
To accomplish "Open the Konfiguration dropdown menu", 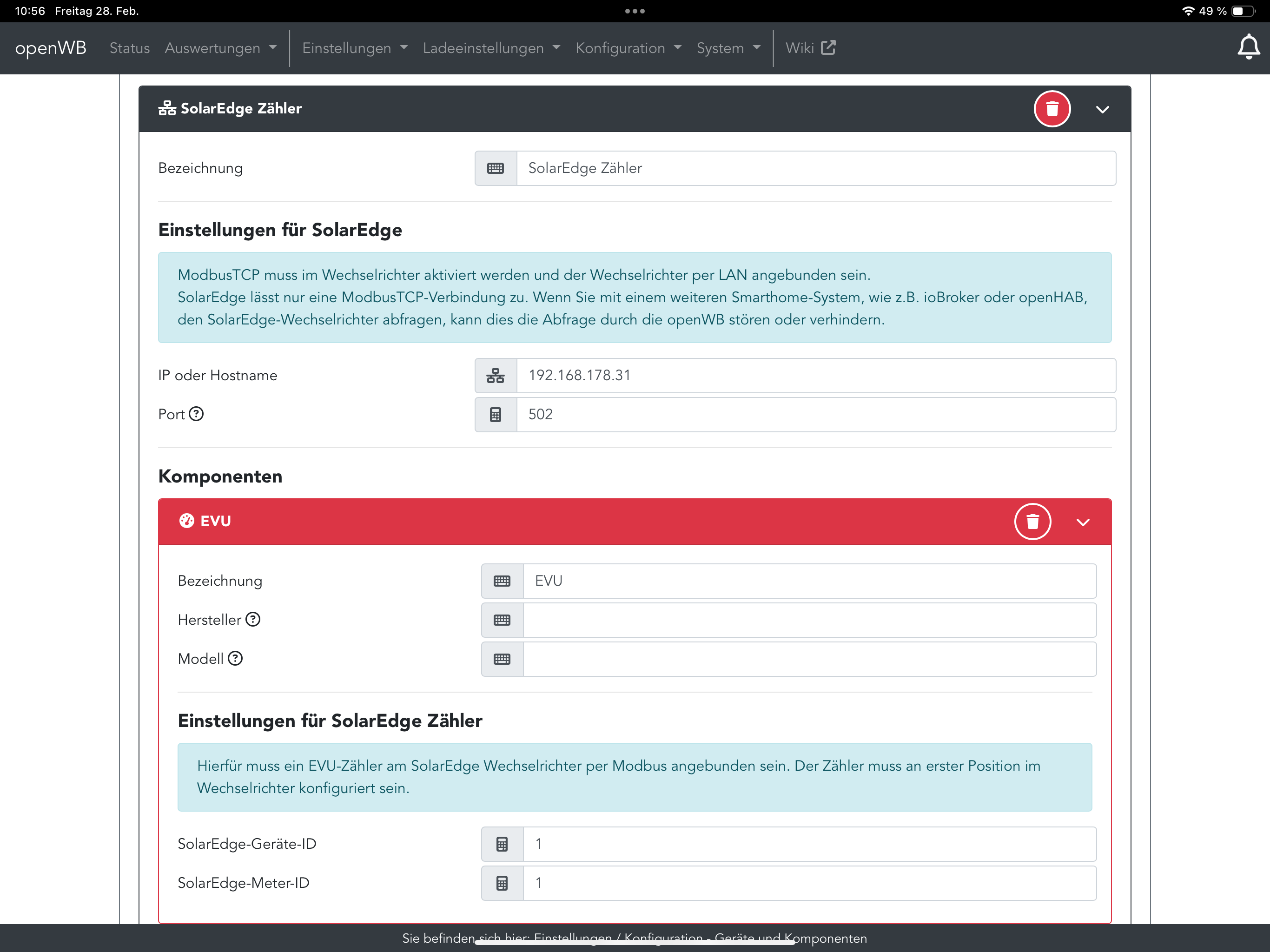I will [x=628, y=48].
